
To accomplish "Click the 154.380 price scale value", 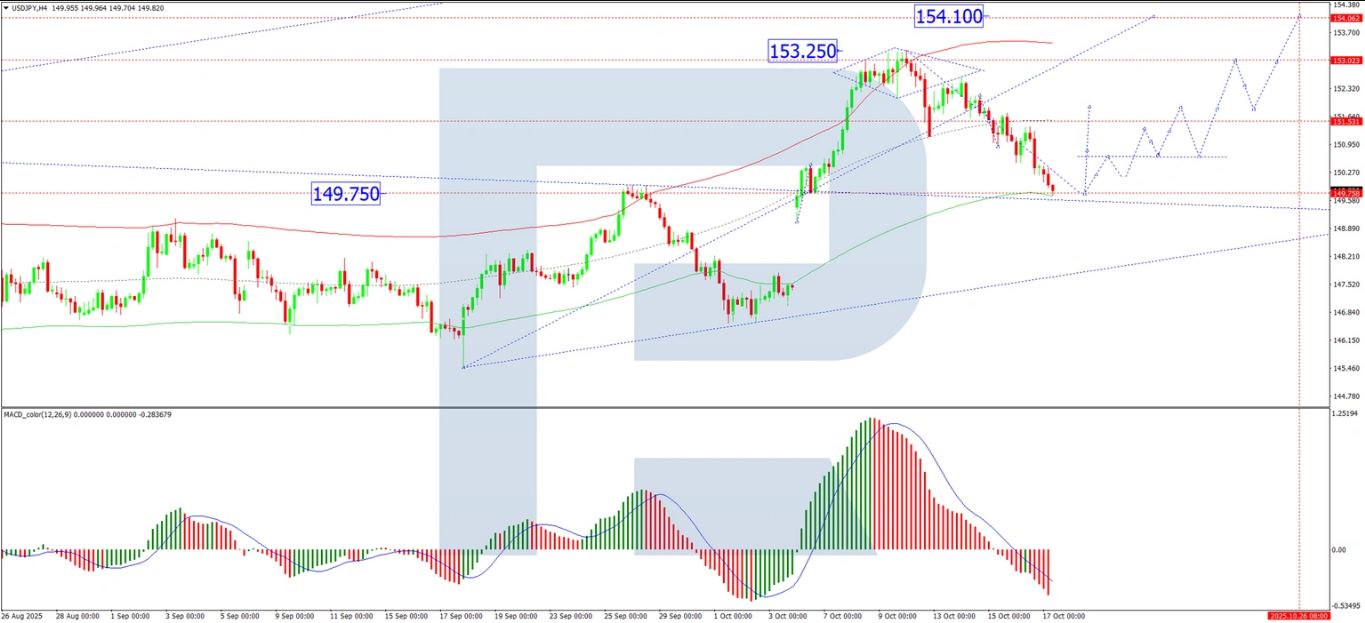I will click(1346, 5).
